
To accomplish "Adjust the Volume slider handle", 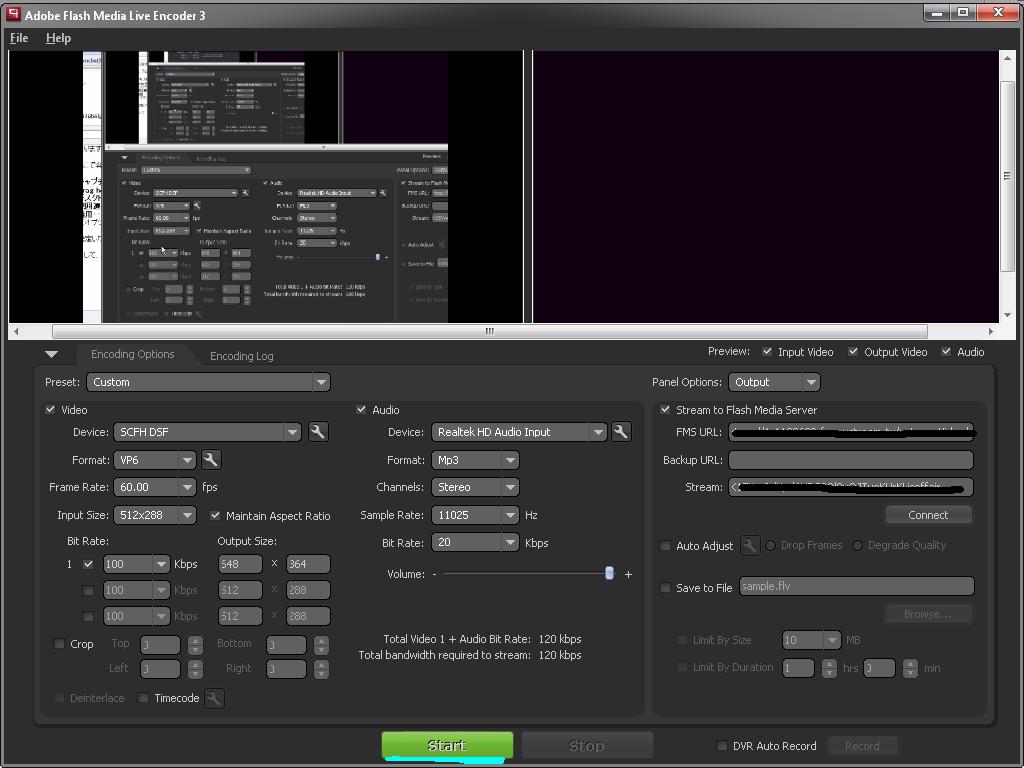I will click(x=609, y=573).
